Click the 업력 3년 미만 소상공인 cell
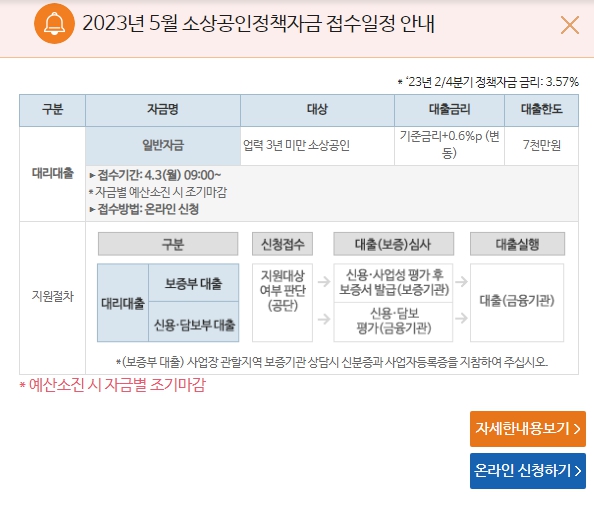The width and height of the screenshot is (594, 518). pos(317,146)
